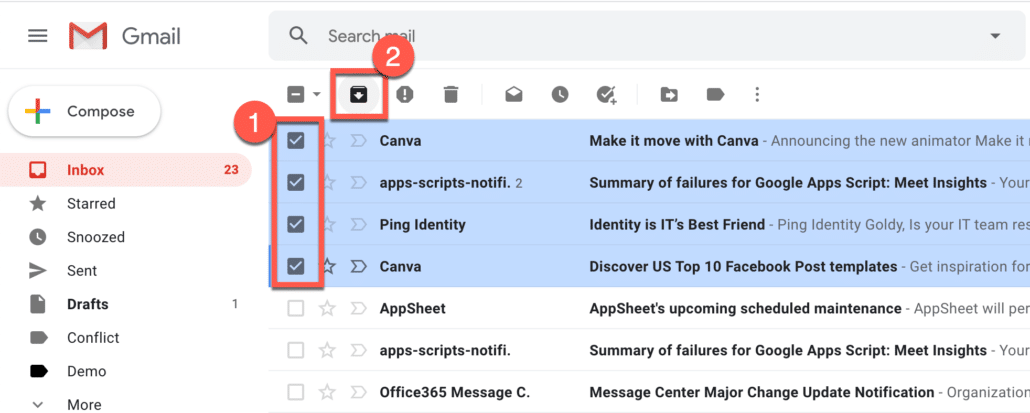This screenshot has width=1030, height=413.
Task: Open the More options three-dot menu
Action: tap(757, 95)
